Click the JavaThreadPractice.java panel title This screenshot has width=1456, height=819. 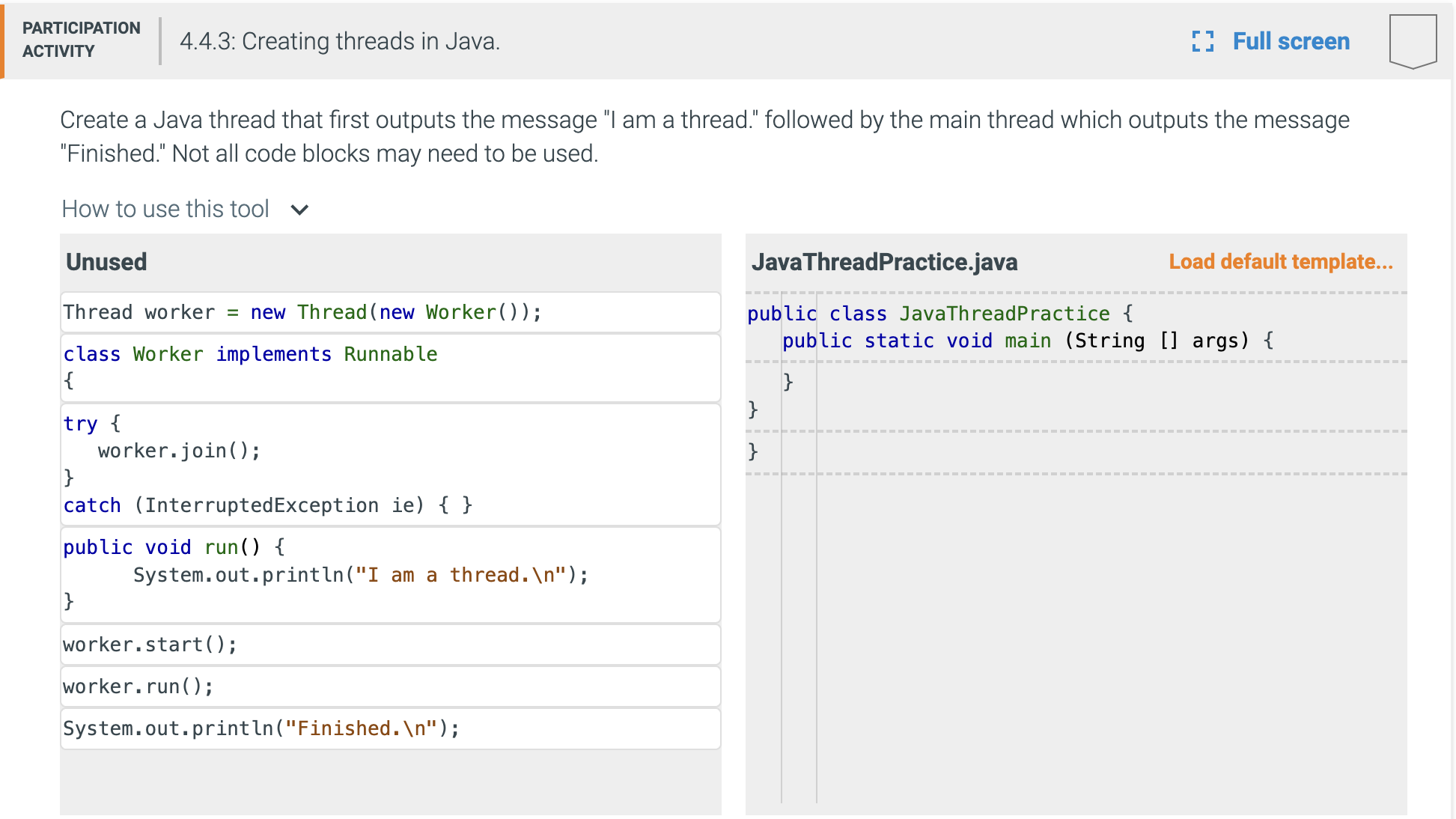pos(885,262)
